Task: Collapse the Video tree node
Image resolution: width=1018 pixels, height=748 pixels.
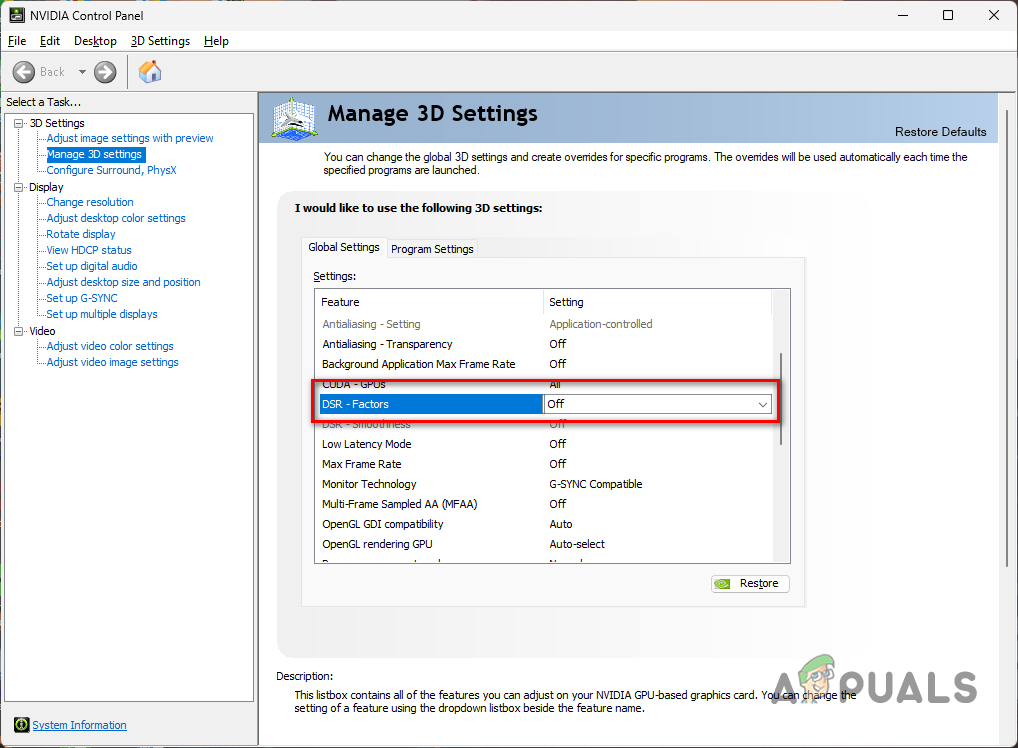Action: coord(19,331)
